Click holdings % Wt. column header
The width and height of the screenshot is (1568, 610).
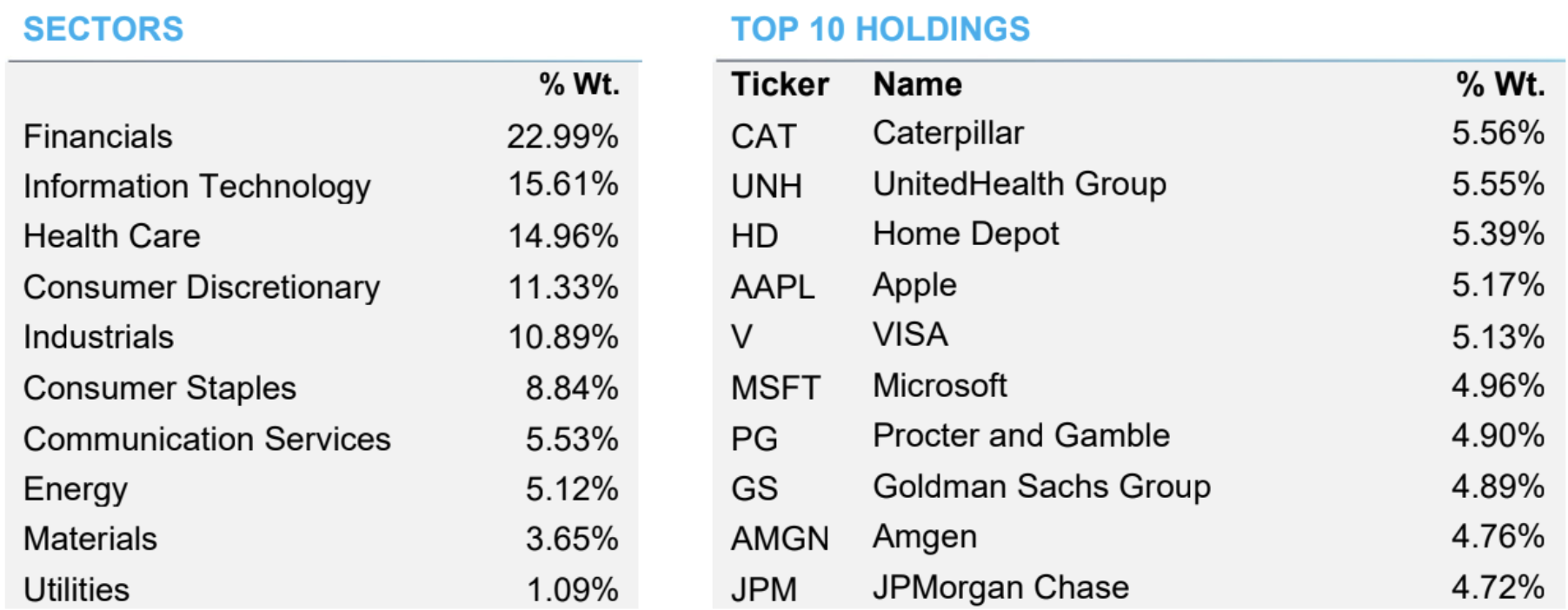coord(1500,84)
